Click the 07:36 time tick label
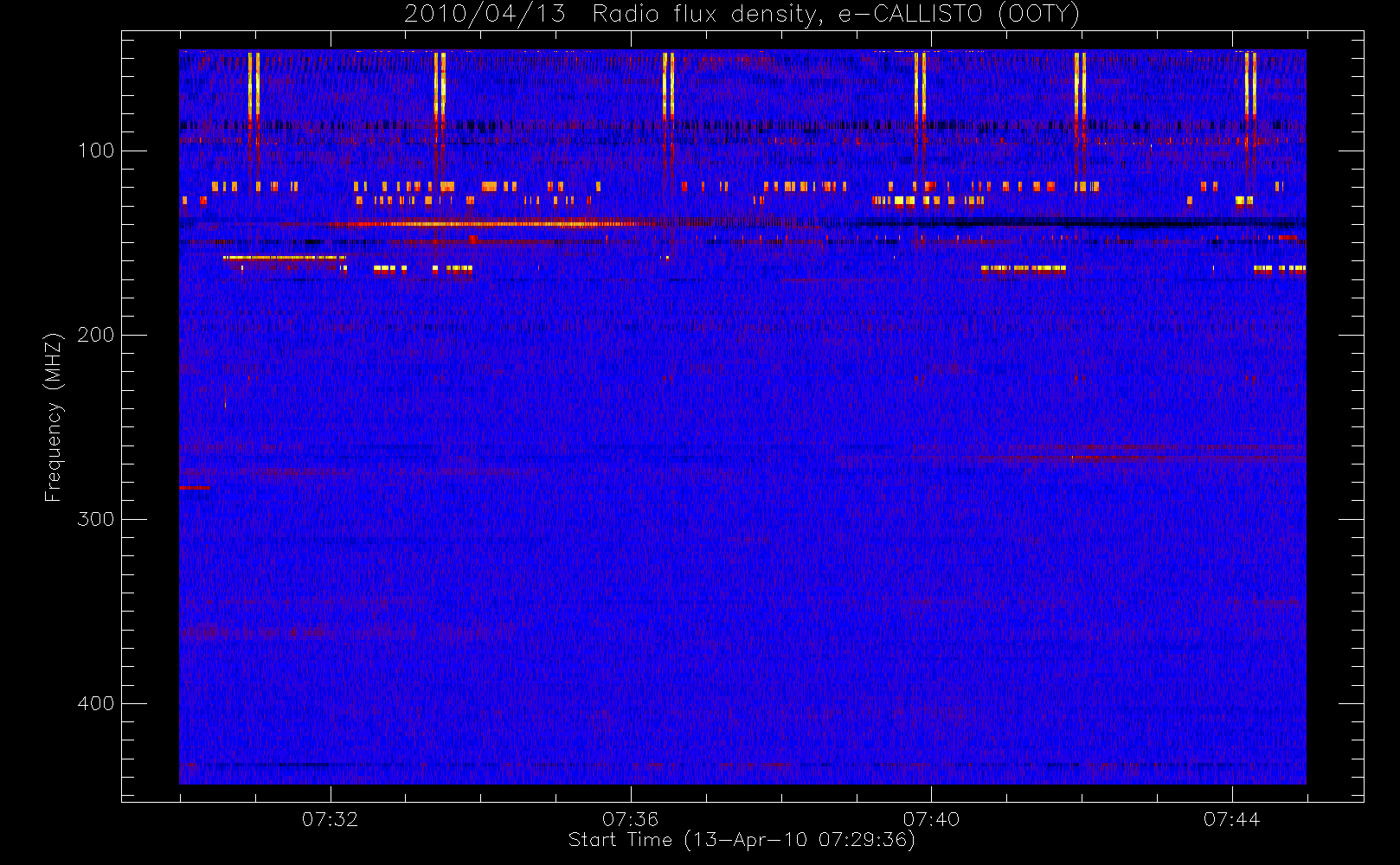Screen dimensions: 1400x865 (x=631, y=818)
